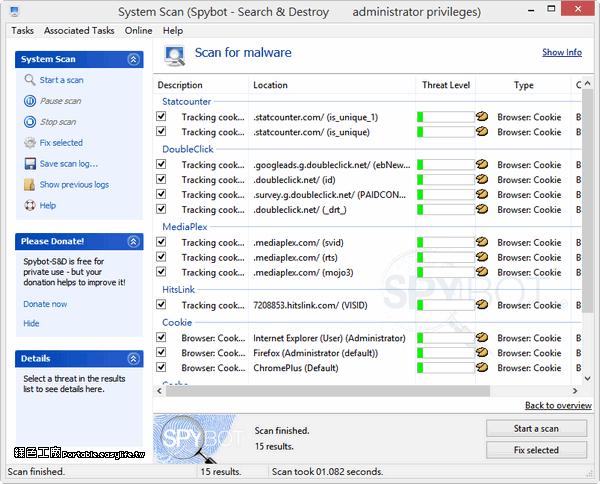Uncheck statcounter (is_unique) tracking cookie
Image resolution: width=600 pixels, height=484 pixels.
pyautogui.click(x=161, y=131)
